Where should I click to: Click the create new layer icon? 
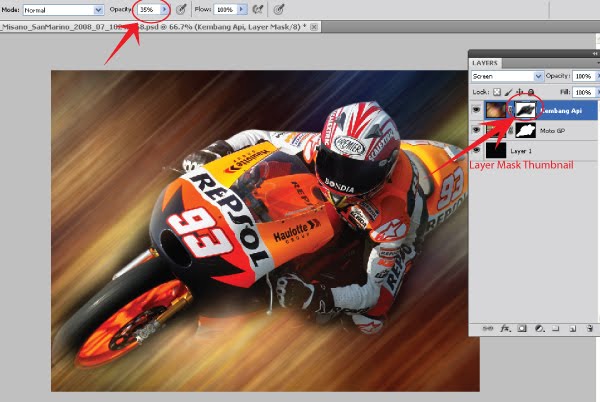coord(572,329)
